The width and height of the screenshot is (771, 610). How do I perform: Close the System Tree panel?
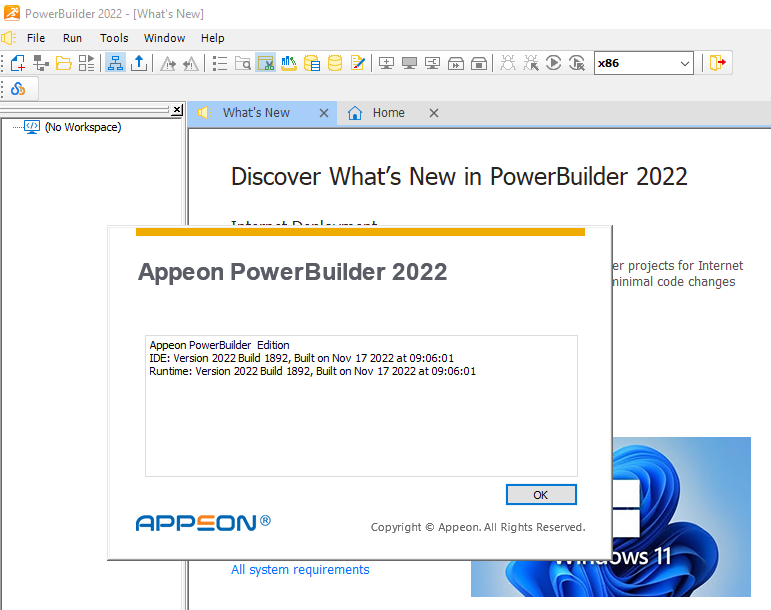(x=177, y=110)
